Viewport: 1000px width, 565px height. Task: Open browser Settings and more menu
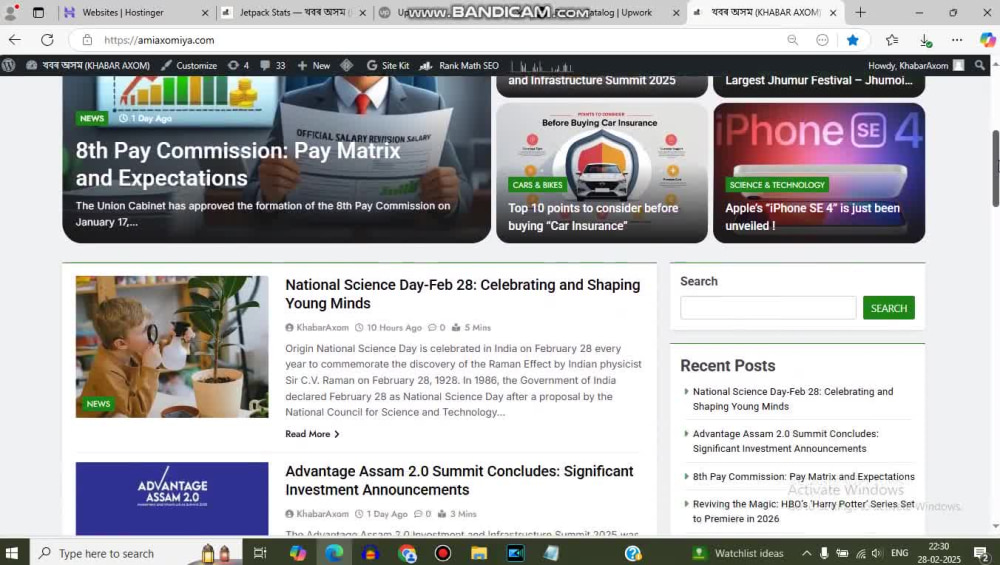[957, 40]
